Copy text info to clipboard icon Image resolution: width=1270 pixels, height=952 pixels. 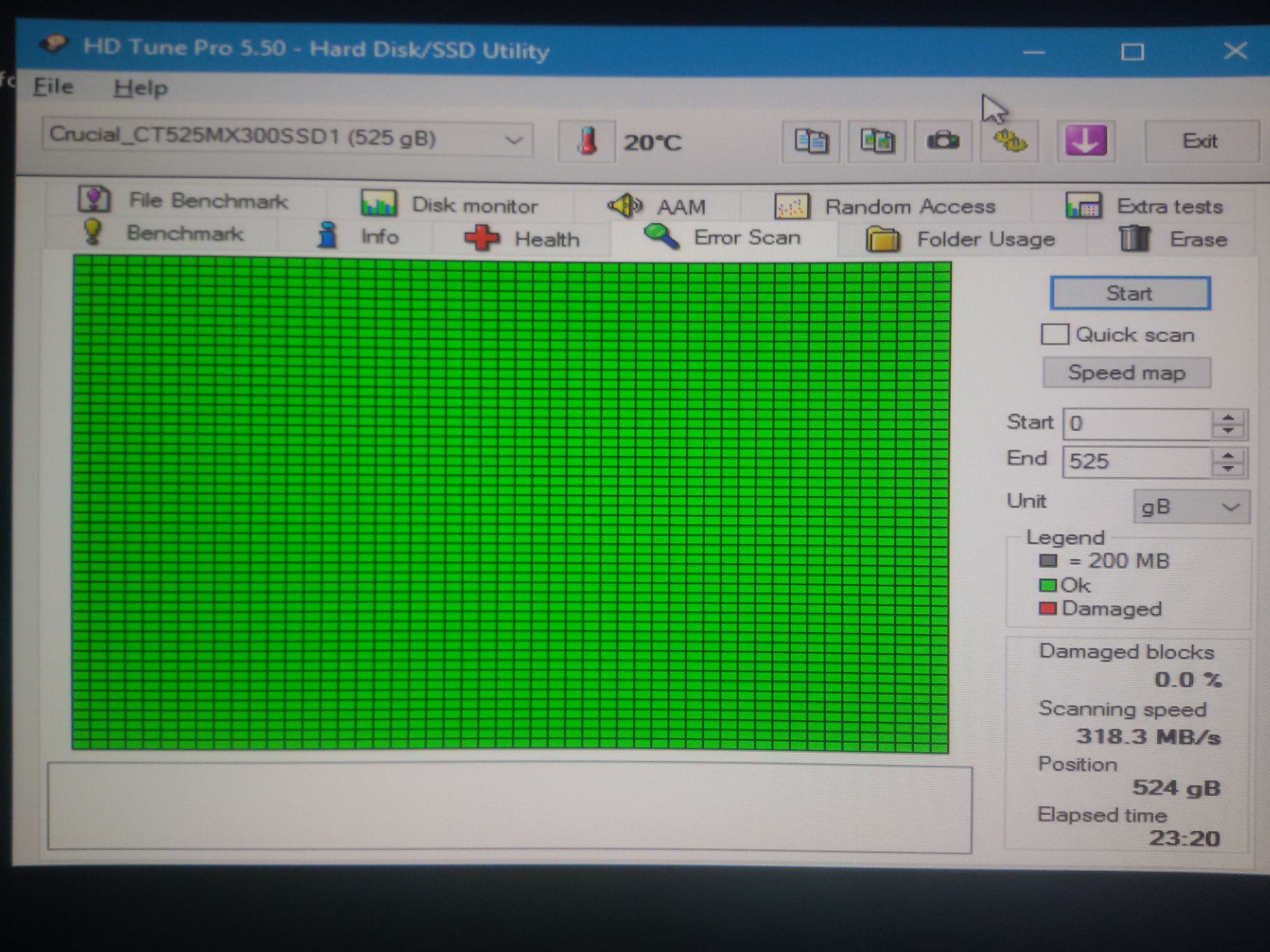[811, 141]
